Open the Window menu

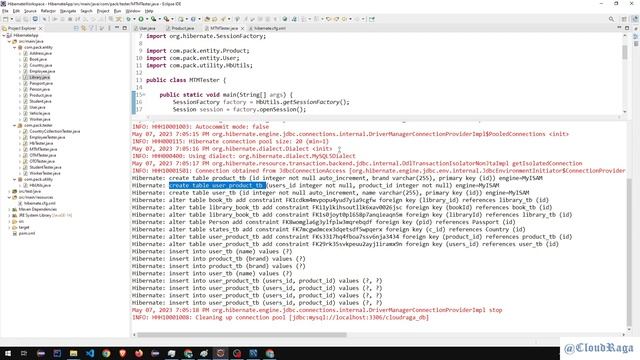(x=133, y=11)
